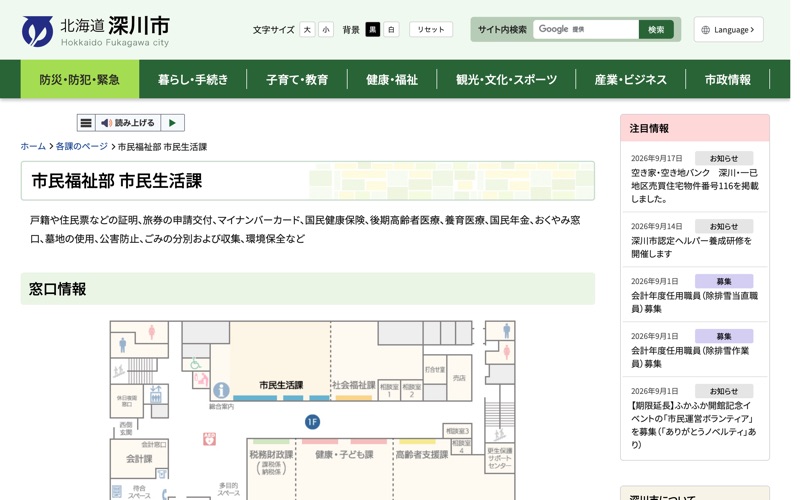Click the リセット button

pyautogui.click(x=431, y=30)
